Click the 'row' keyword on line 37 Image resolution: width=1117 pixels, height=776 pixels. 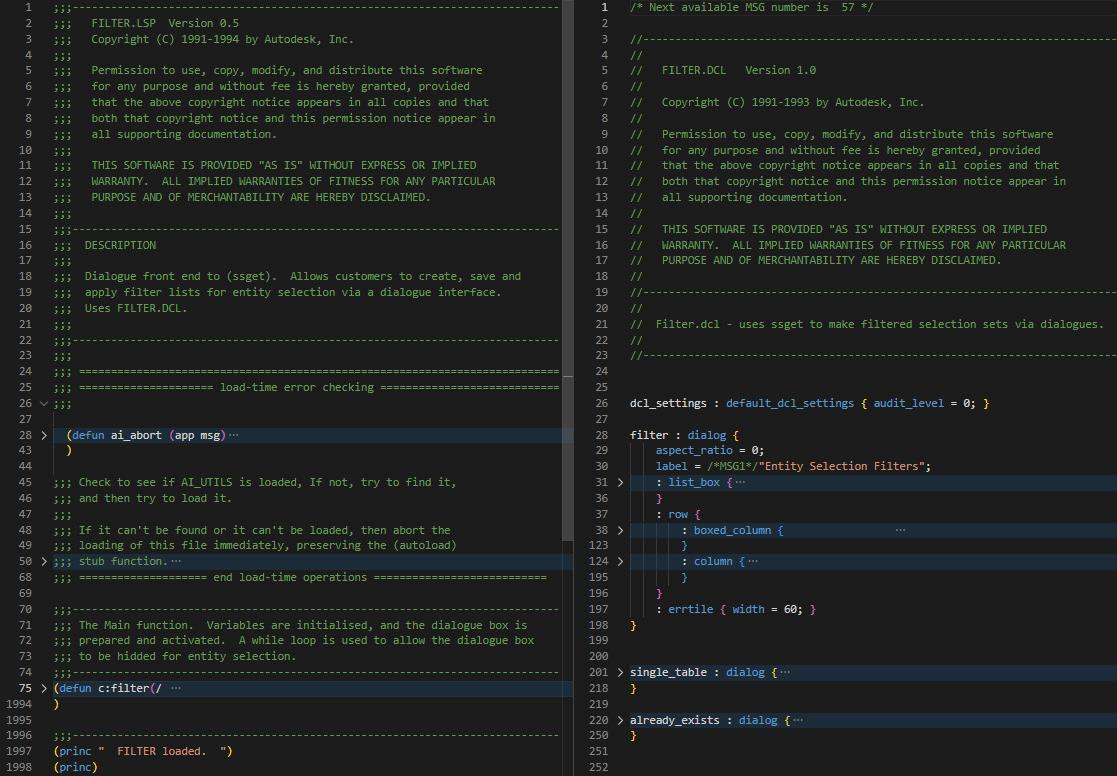click(x=677, y=514)
